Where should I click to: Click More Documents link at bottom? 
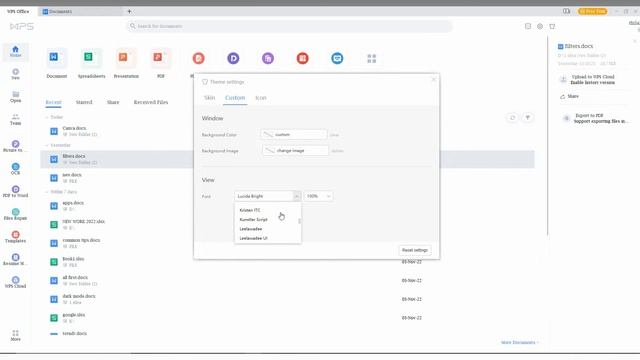pos(520,342)
